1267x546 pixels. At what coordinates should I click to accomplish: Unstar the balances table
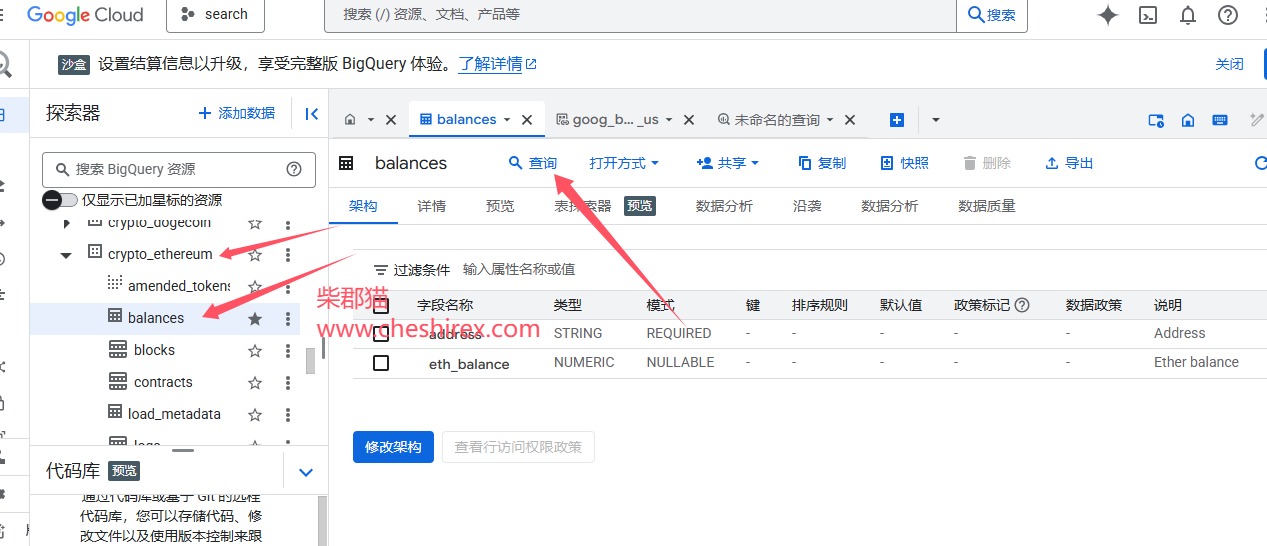tap(255, 318)
